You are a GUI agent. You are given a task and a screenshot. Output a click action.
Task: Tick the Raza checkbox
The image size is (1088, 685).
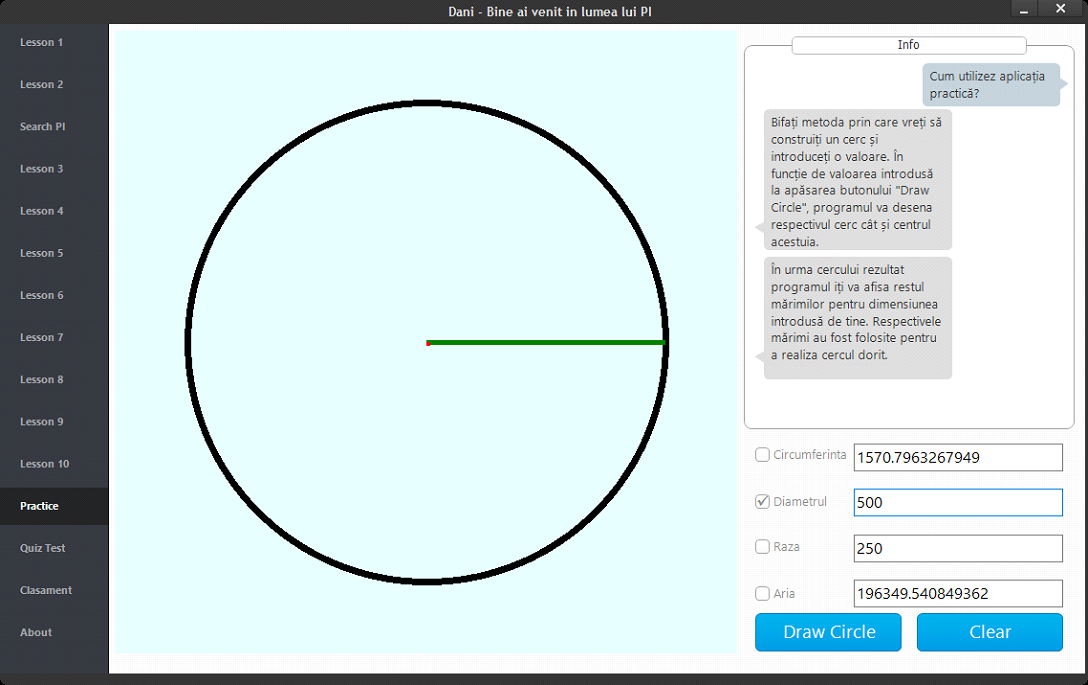[763, 547]
